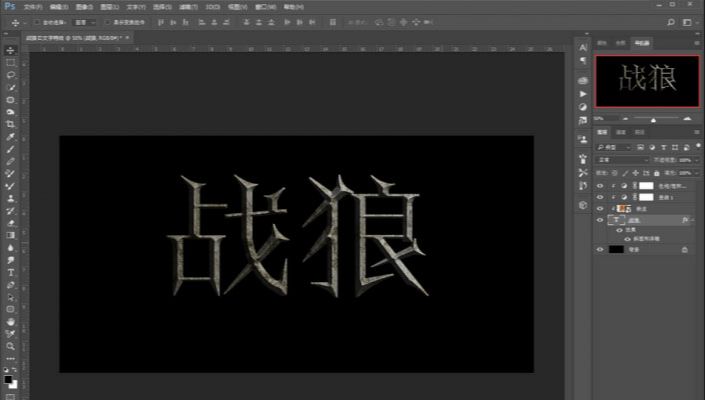Collapse effects list on 战狼 layer
The height and width of the screenshot is (400, 705).
click(x=693, y=220)
